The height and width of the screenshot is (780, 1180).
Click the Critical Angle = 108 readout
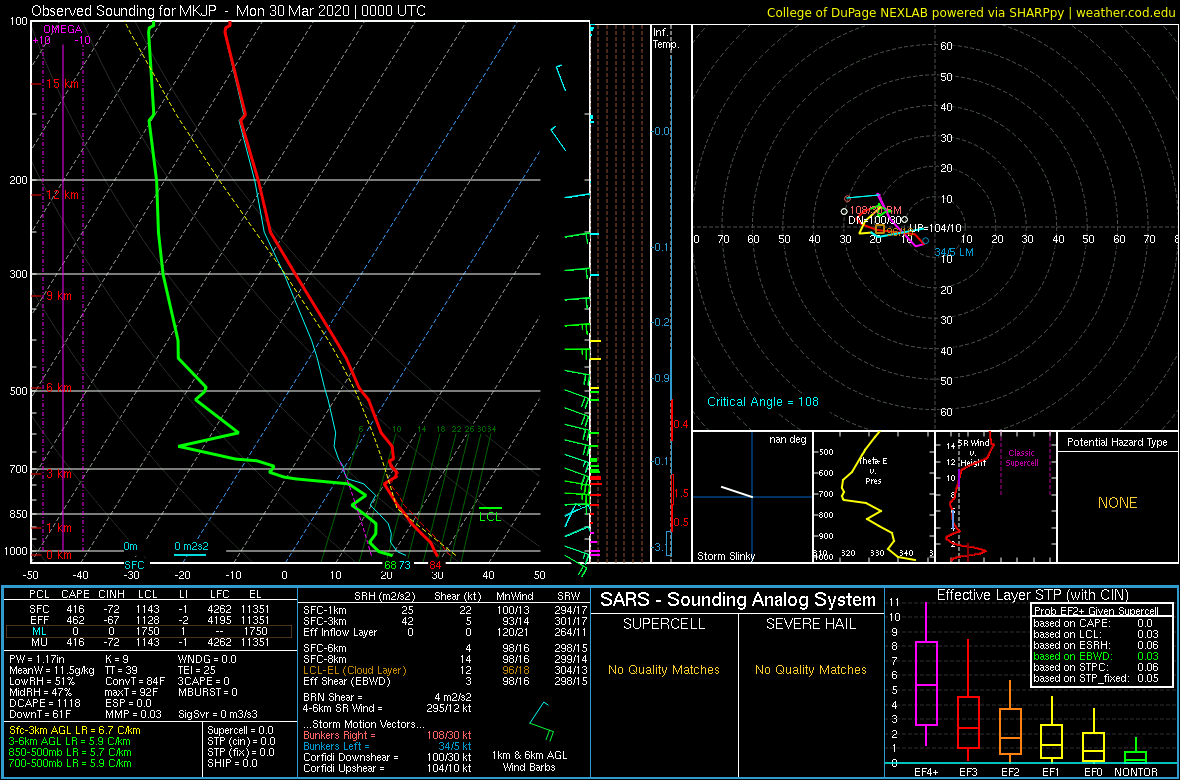tap(762, 401)
